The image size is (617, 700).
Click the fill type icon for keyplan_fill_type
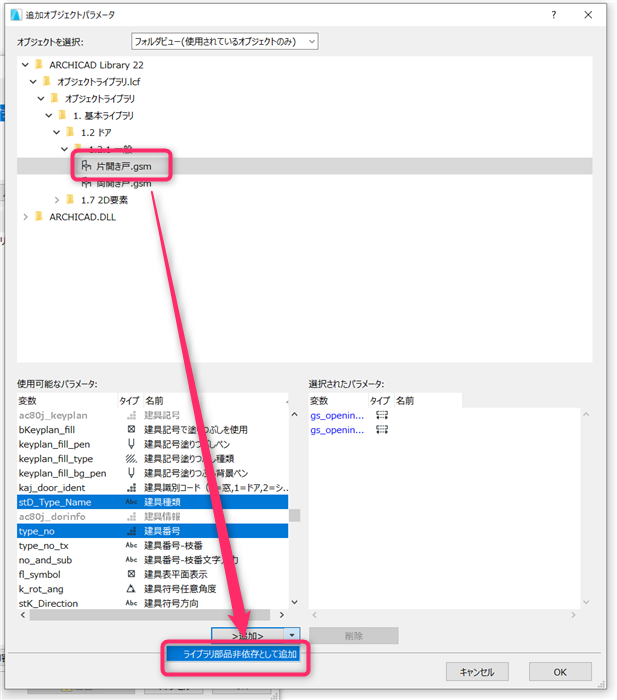coord(131,458)
